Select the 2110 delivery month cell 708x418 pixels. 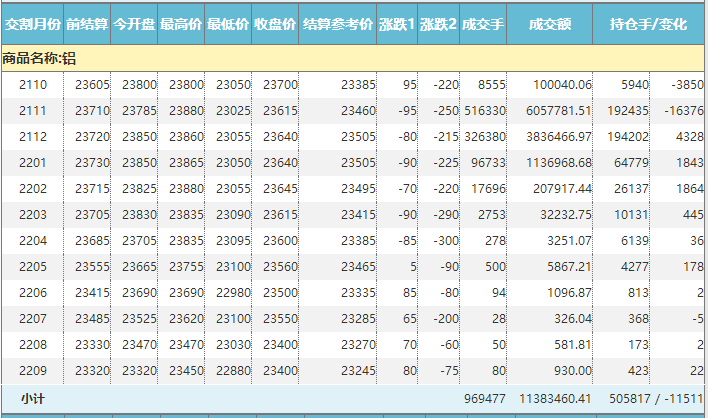[x=33, y=85]
